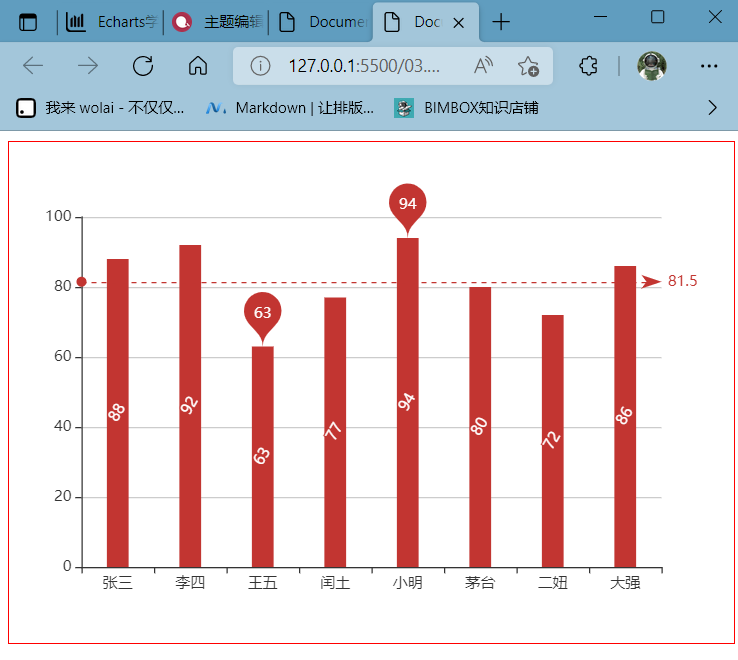Click the max value pin labeled 94
This screenshot has height=660, width=738.
coord(407,203)
